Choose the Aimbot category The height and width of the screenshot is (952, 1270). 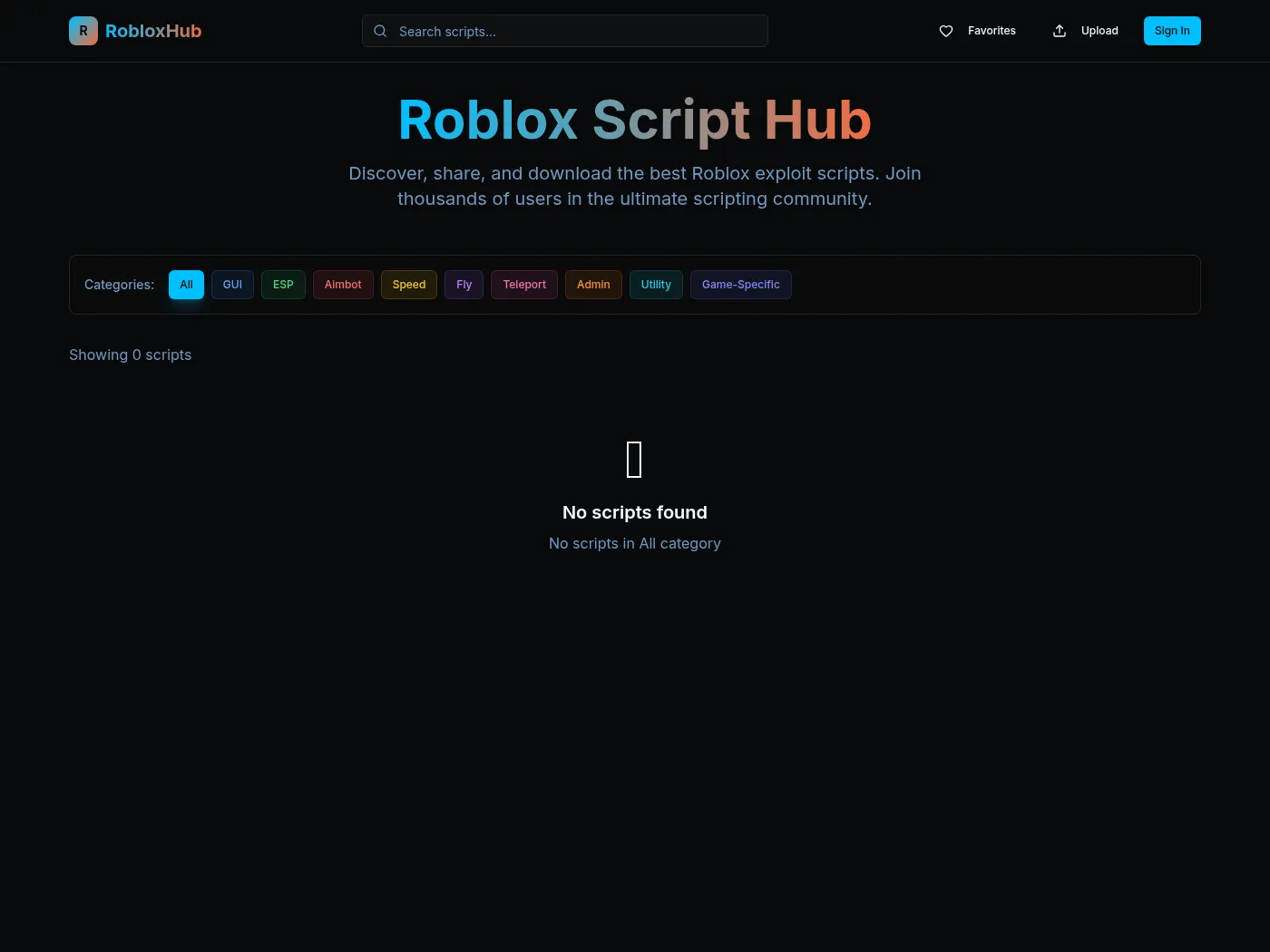343,285
